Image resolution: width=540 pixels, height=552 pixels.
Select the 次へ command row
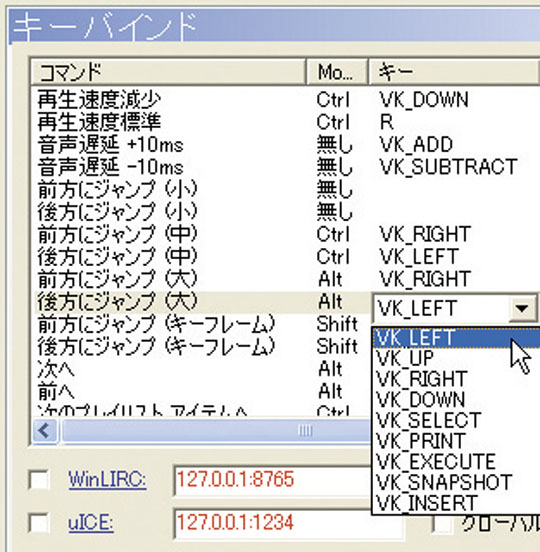[x=202, y=369]
